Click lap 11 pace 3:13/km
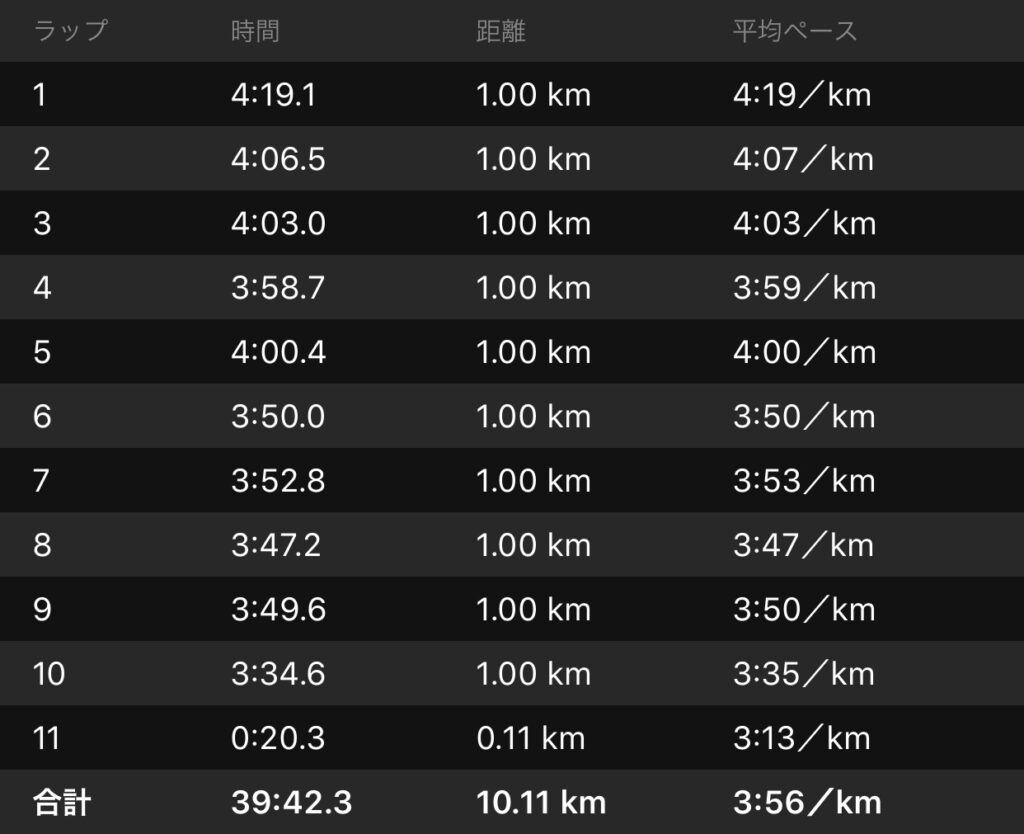Image resolution: width=1024 pixels, height=834 pixels. point(802,738)
